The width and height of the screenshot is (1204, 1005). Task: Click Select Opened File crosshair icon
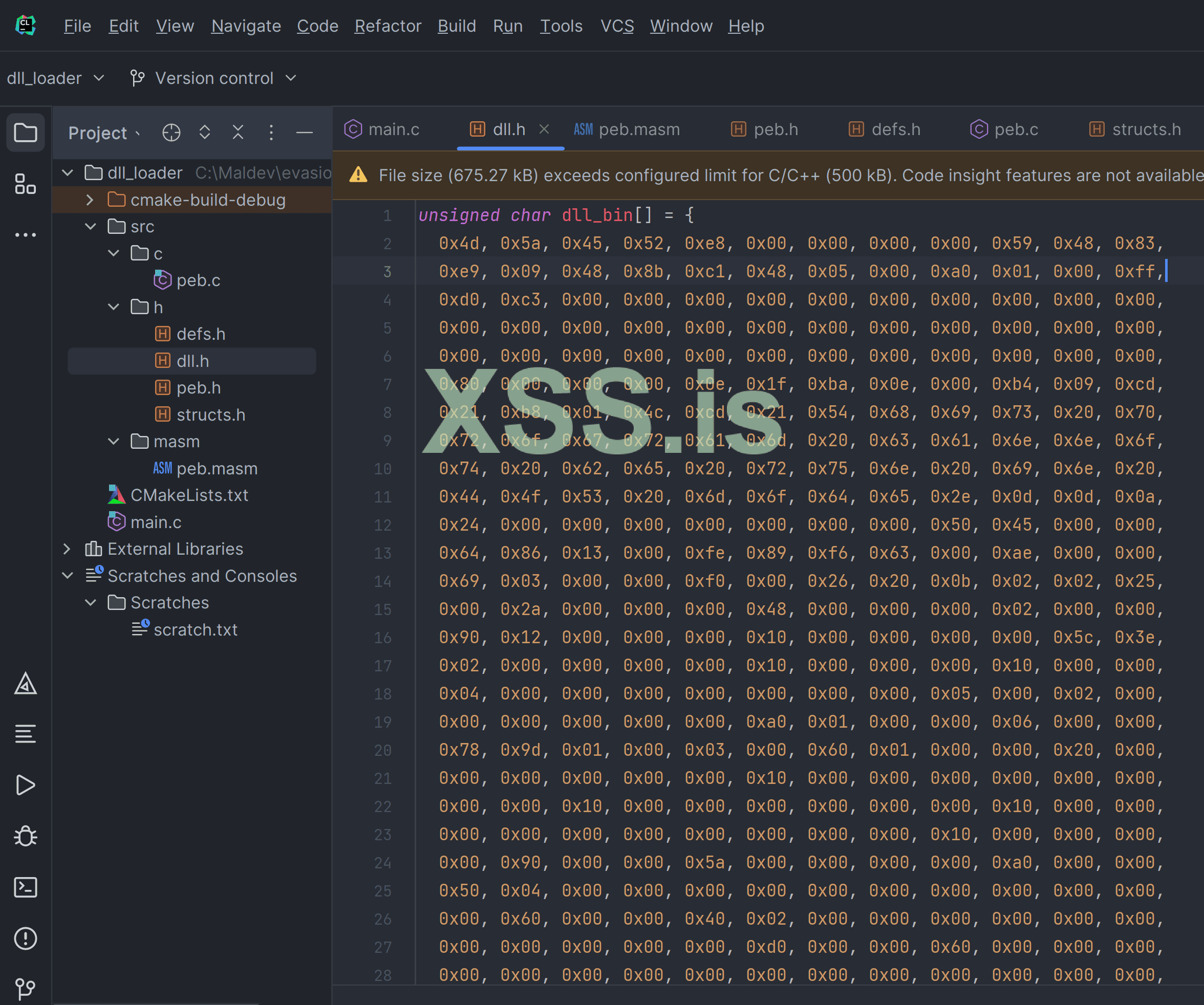pyautogui.click(x=171, y=133)
